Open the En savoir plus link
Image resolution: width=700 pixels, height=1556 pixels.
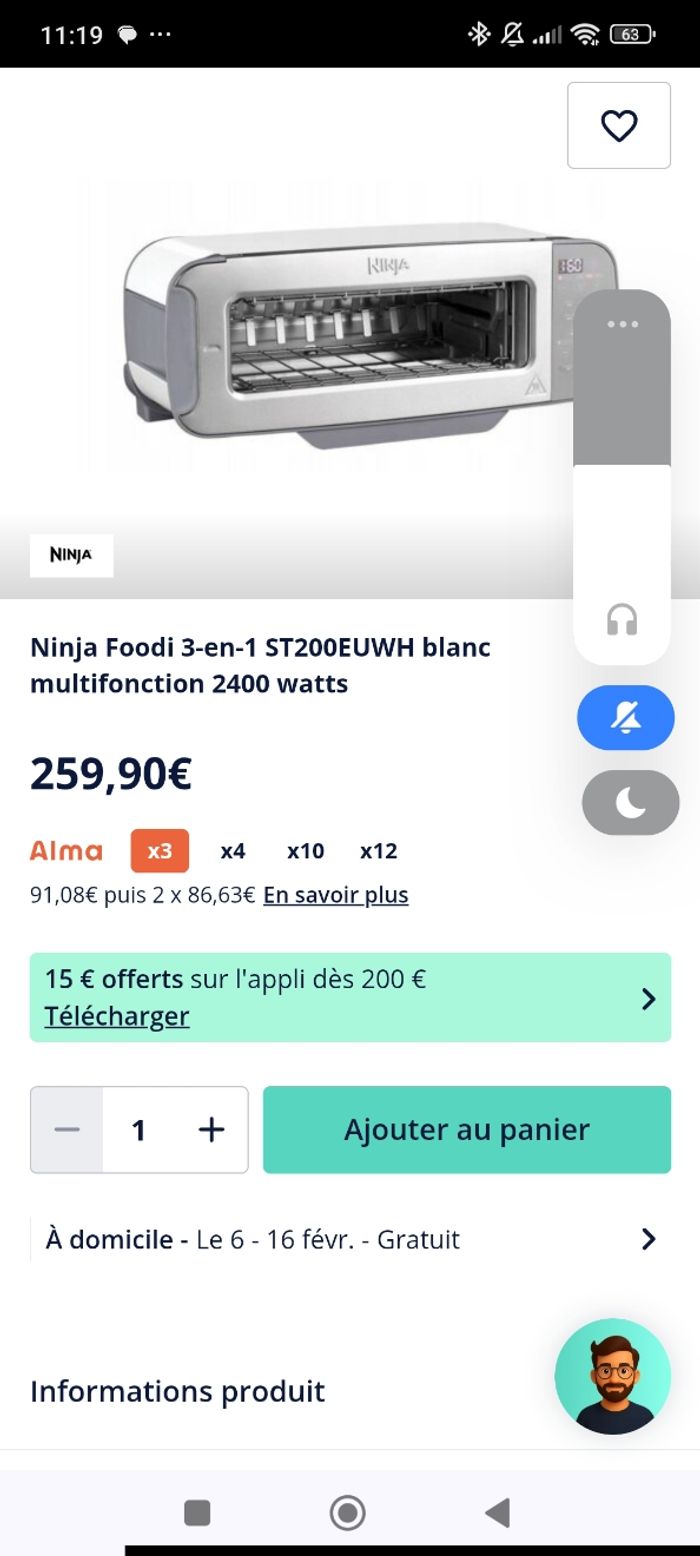pyautogui.click(x=336, y=895)
